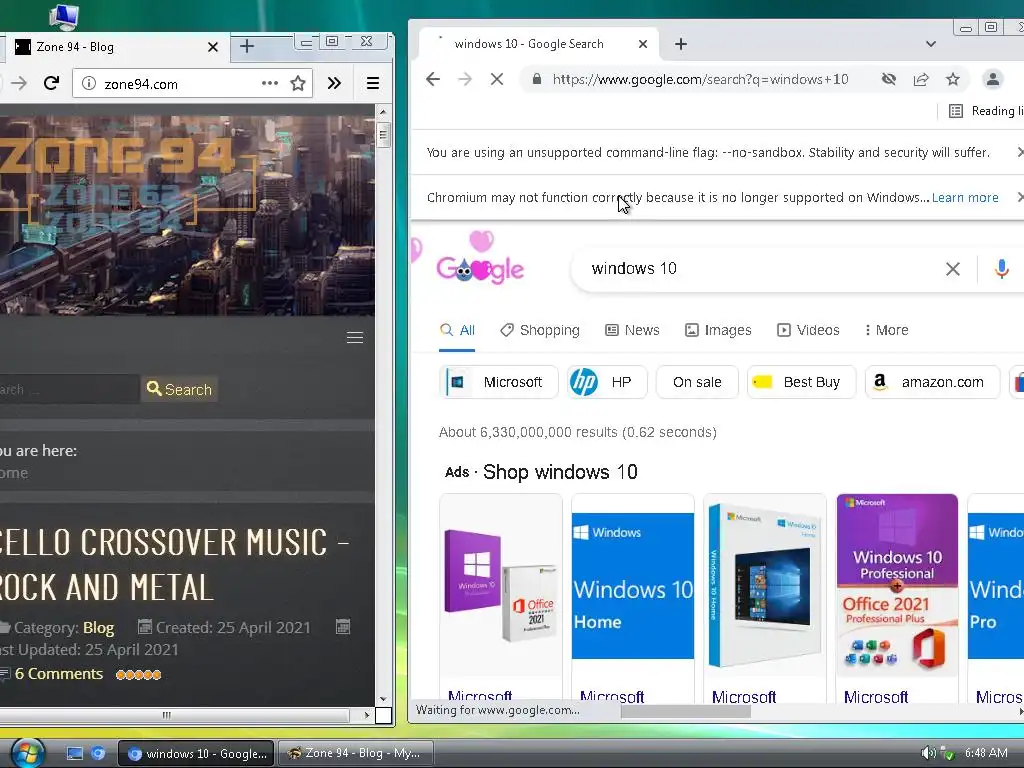Image resolution: width=1024 pixels, height=768 pixels.
Task: Click the article options icon beside created date
Action: coord(343,627)
